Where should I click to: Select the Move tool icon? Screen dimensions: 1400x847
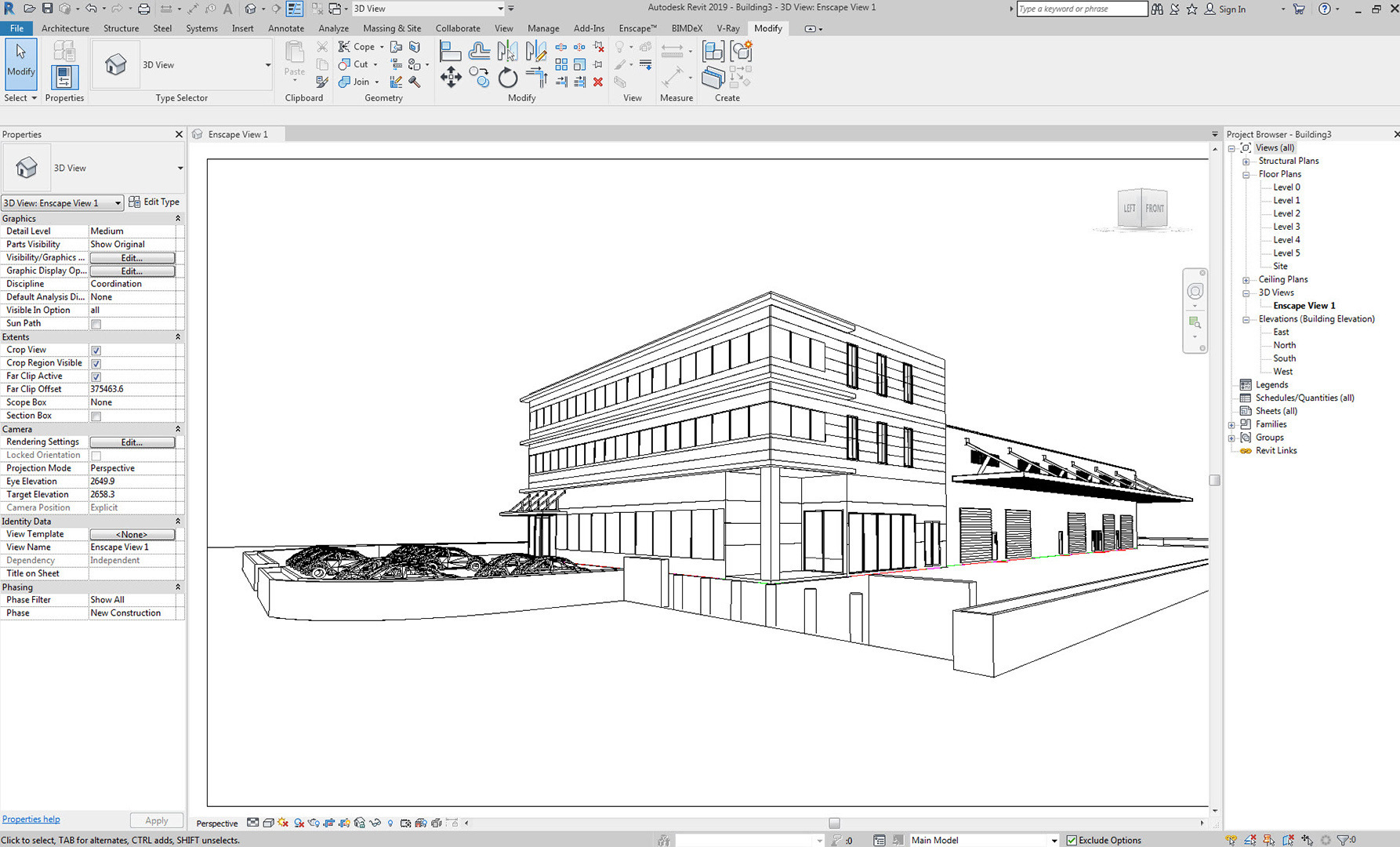pyautogui.click(x=451, y=78)
